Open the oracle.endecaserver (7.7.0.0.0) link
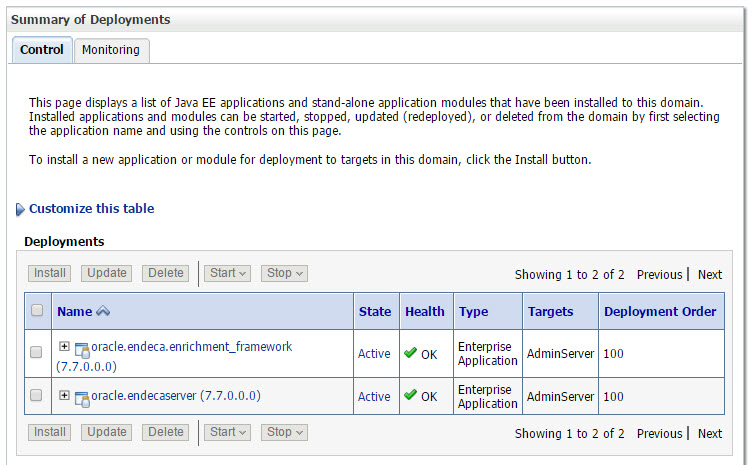The image size is (752, 465). pyautogui.click(x=176, y=395)
